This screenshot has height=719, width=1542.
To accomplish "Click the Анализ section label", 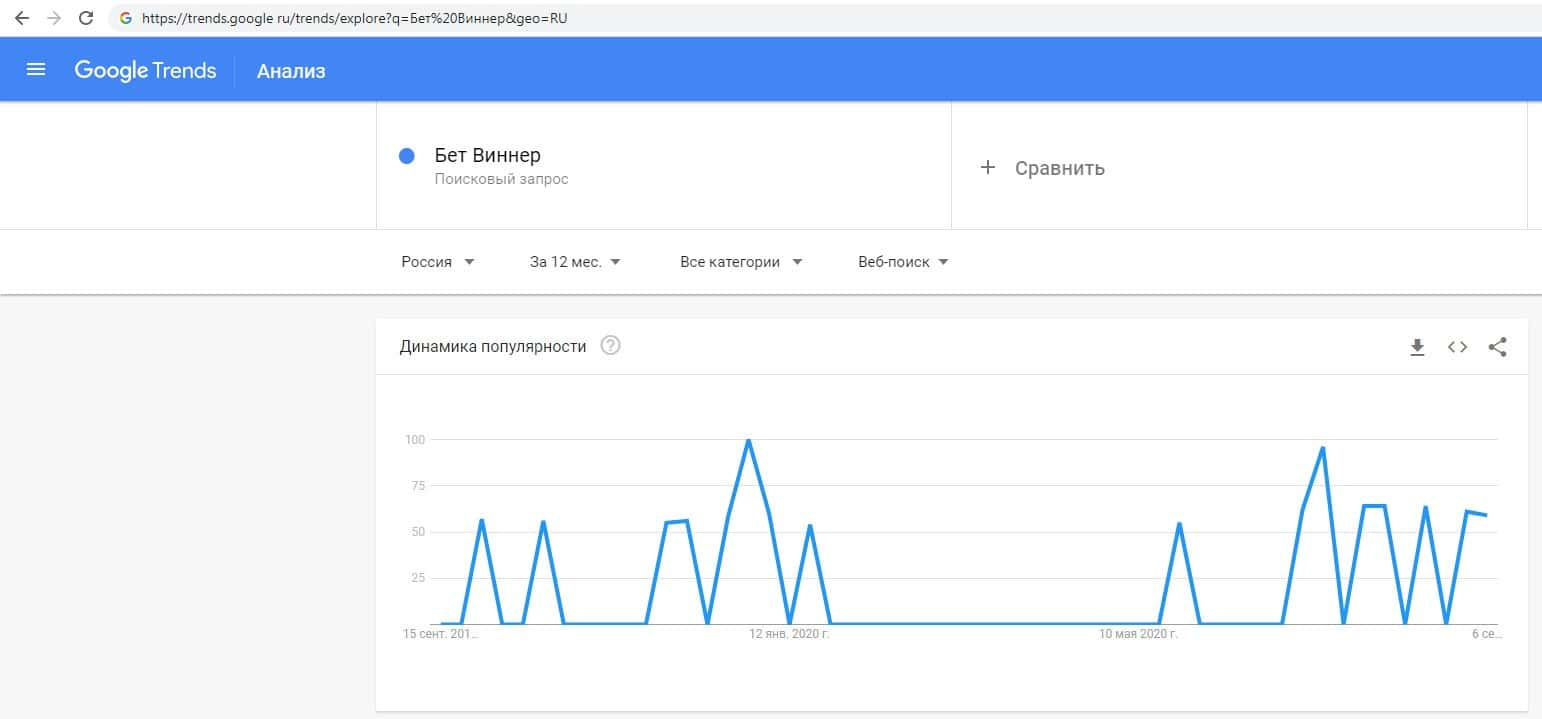I will tap(291, 71).
